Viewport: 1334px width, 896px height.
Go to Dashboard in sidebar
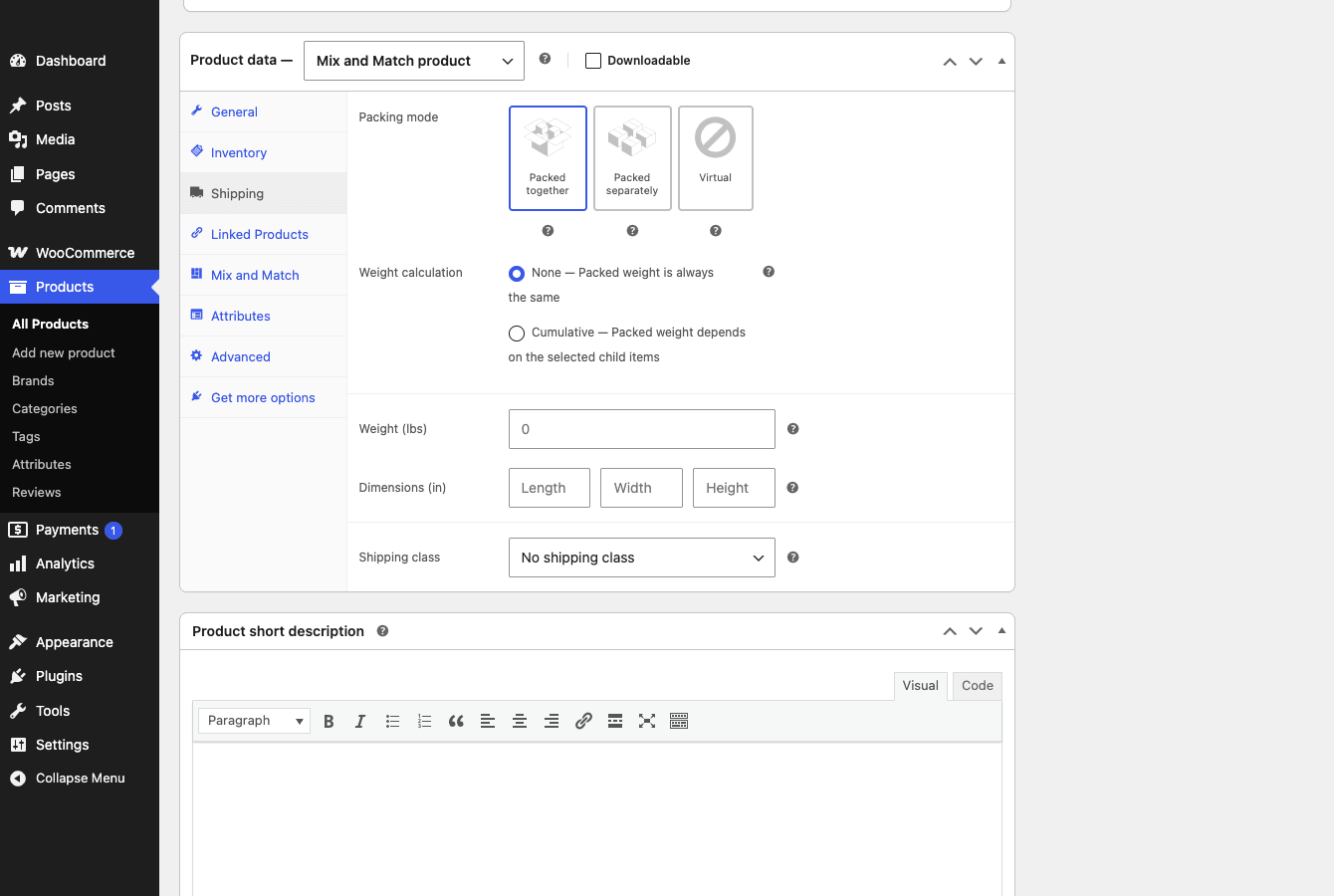click(x=80, y=61)
